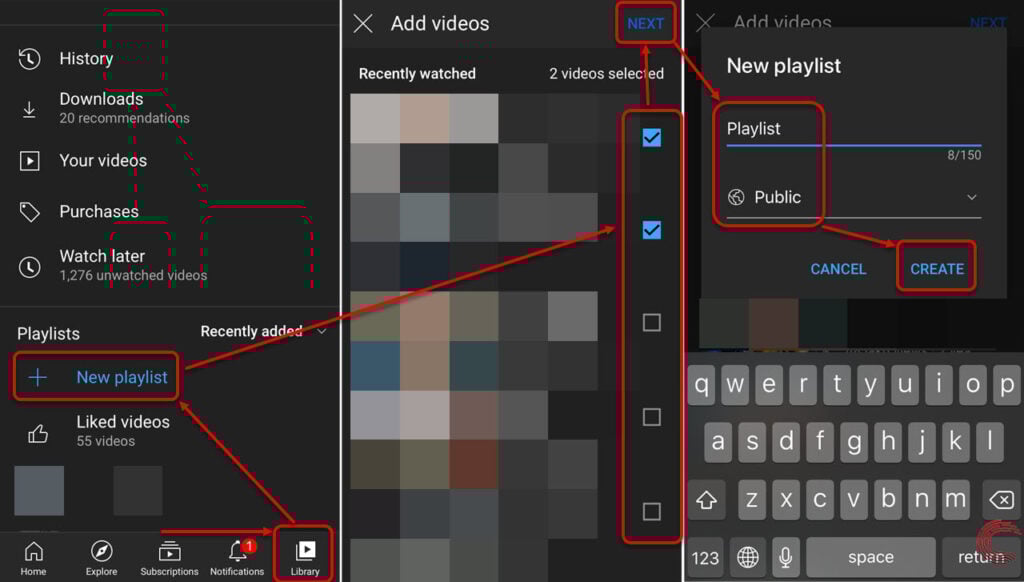Open the Liked videos thumbs-up icon
The width and height of the screenshot is (1024, 582).
(38, 433)
